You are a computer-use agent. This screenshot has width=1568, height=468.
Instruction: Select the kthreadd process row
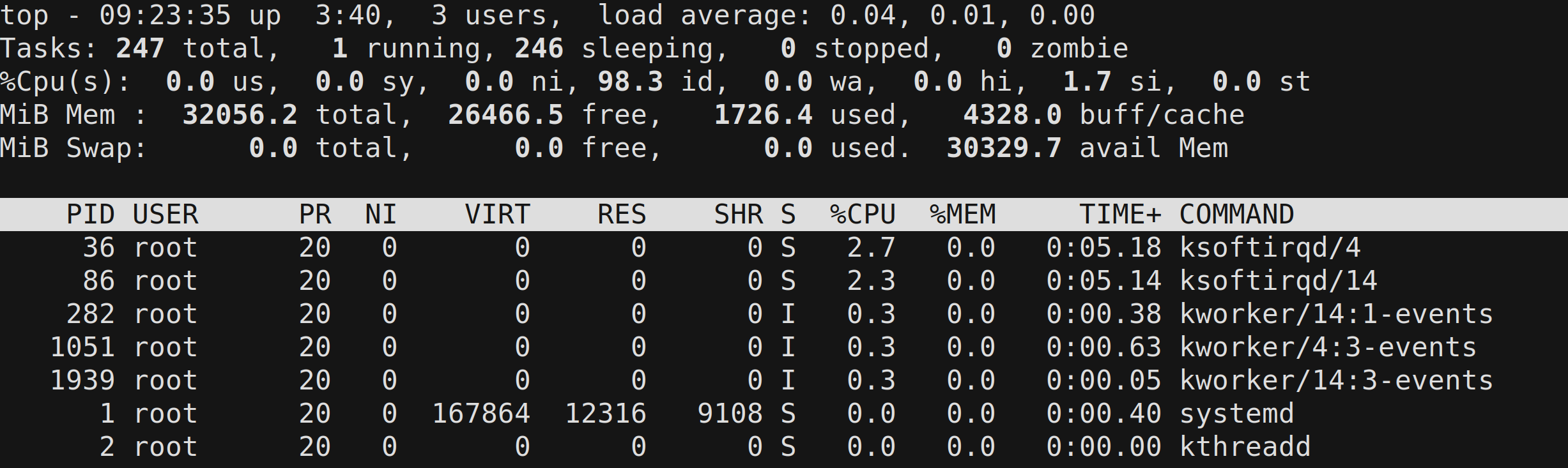784,447
